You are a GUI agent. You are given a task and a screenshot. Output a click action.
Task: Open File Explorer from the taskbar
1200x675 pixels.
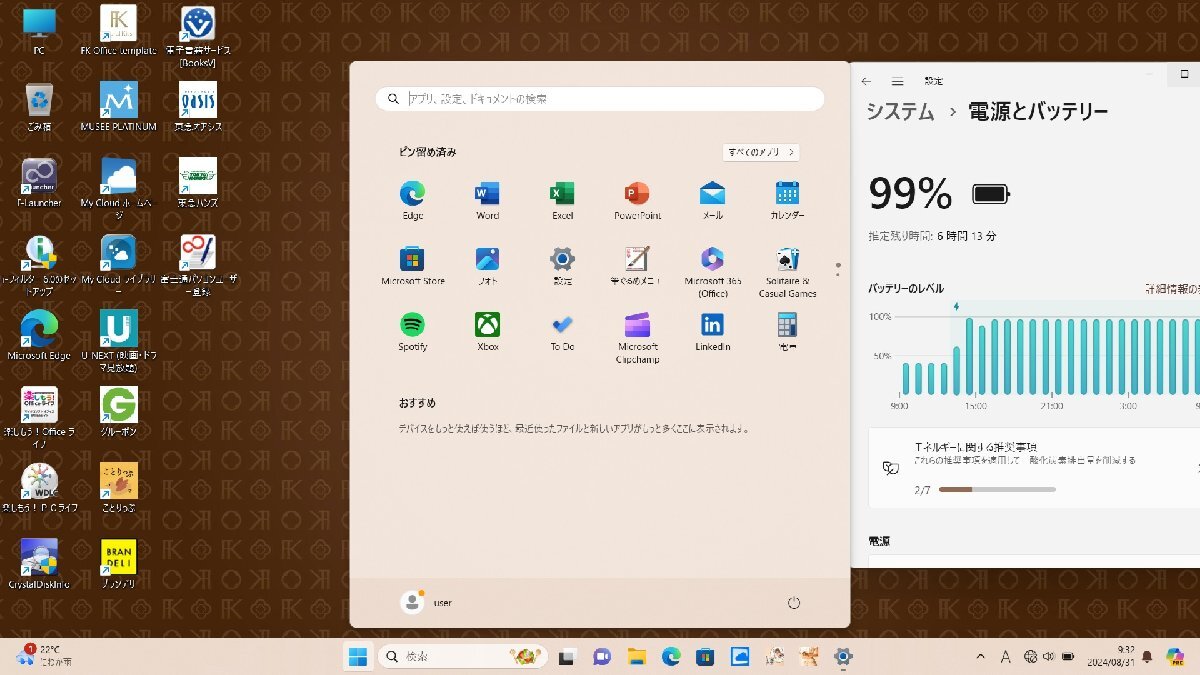(x=636, y=656)
